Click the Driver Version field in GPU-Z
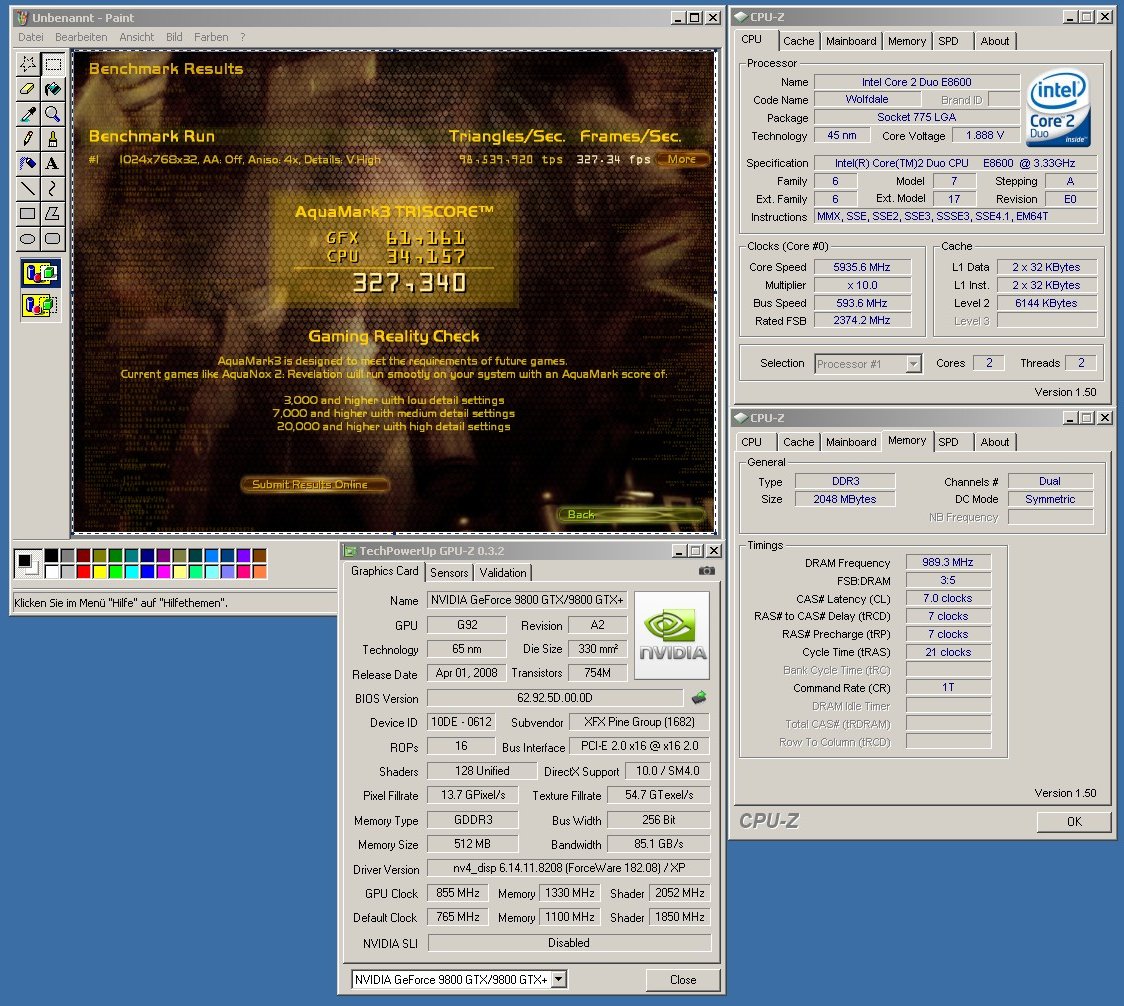 tap(568, 868)
